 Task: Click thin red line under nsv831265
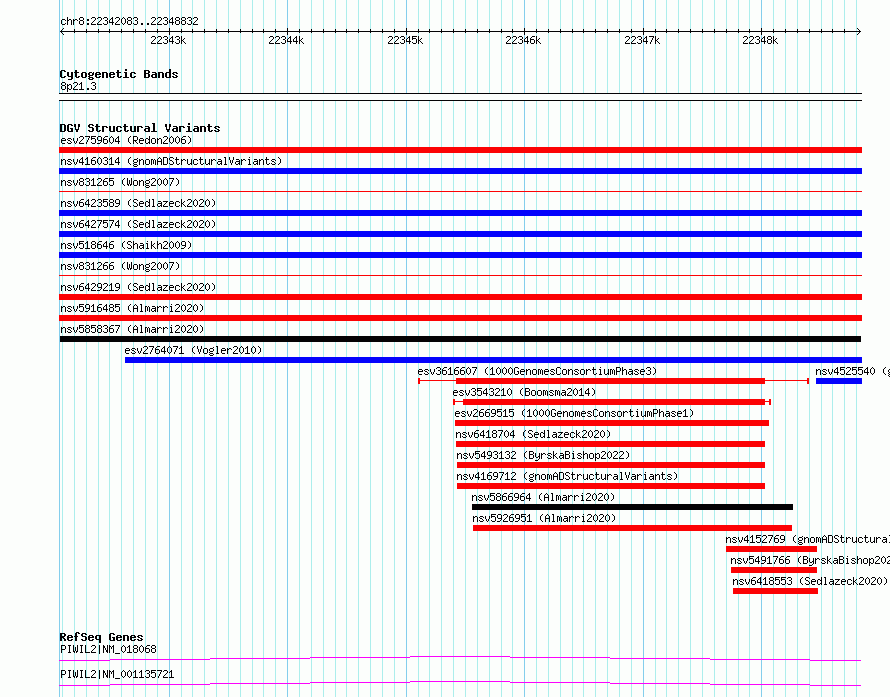pos(460,192)
